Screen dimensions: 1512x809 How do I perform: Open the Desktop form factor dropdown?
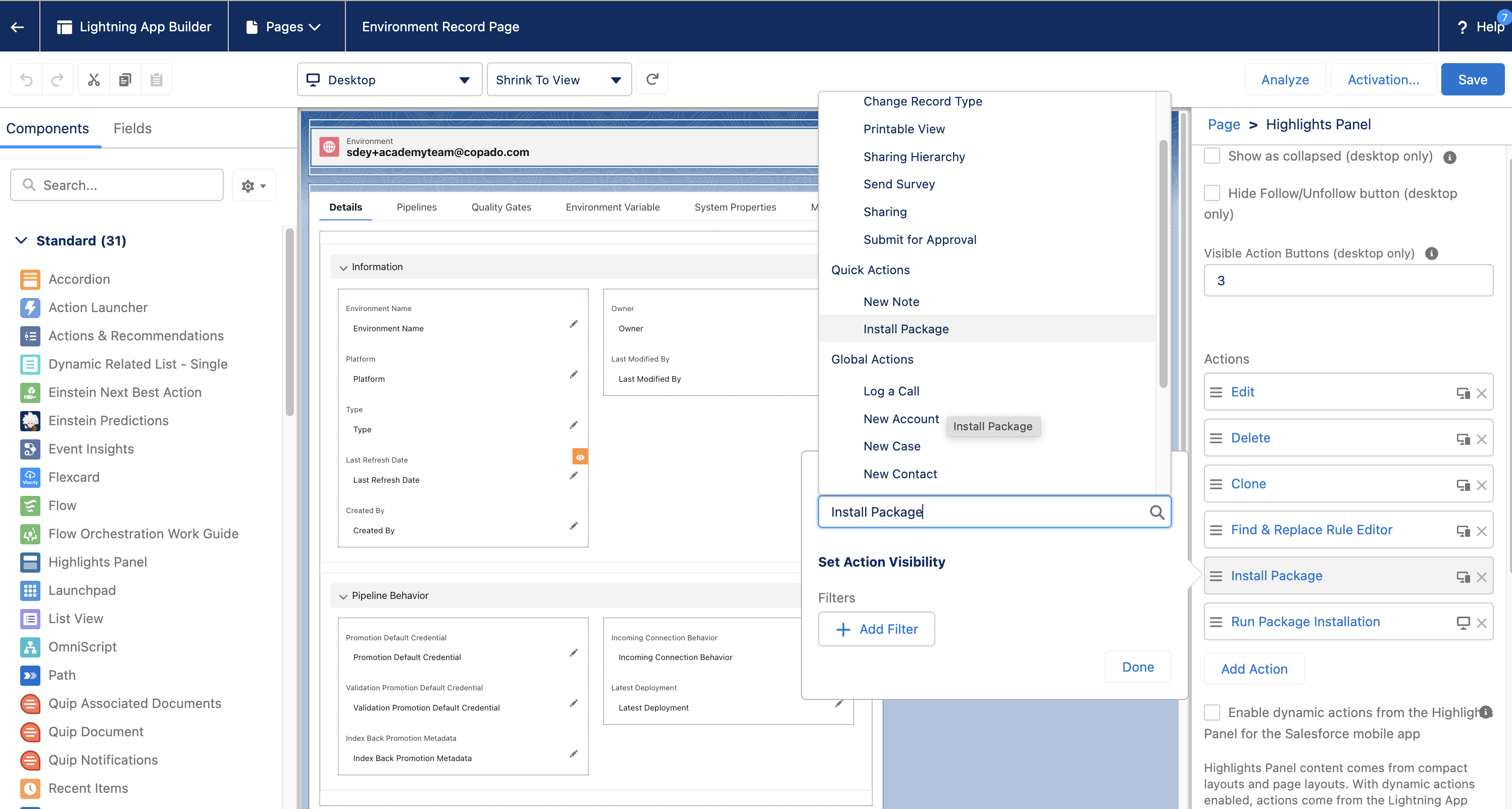[x=389, y=79]
